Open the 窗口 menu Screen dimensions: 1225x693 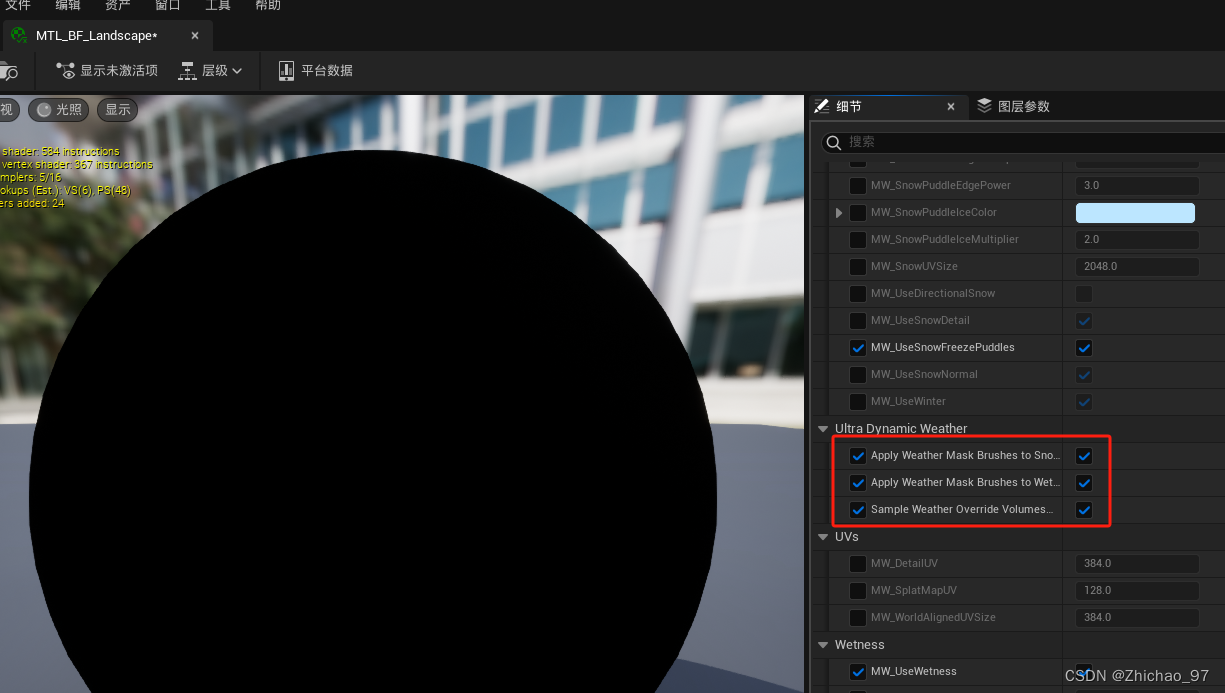pos(167,6)
